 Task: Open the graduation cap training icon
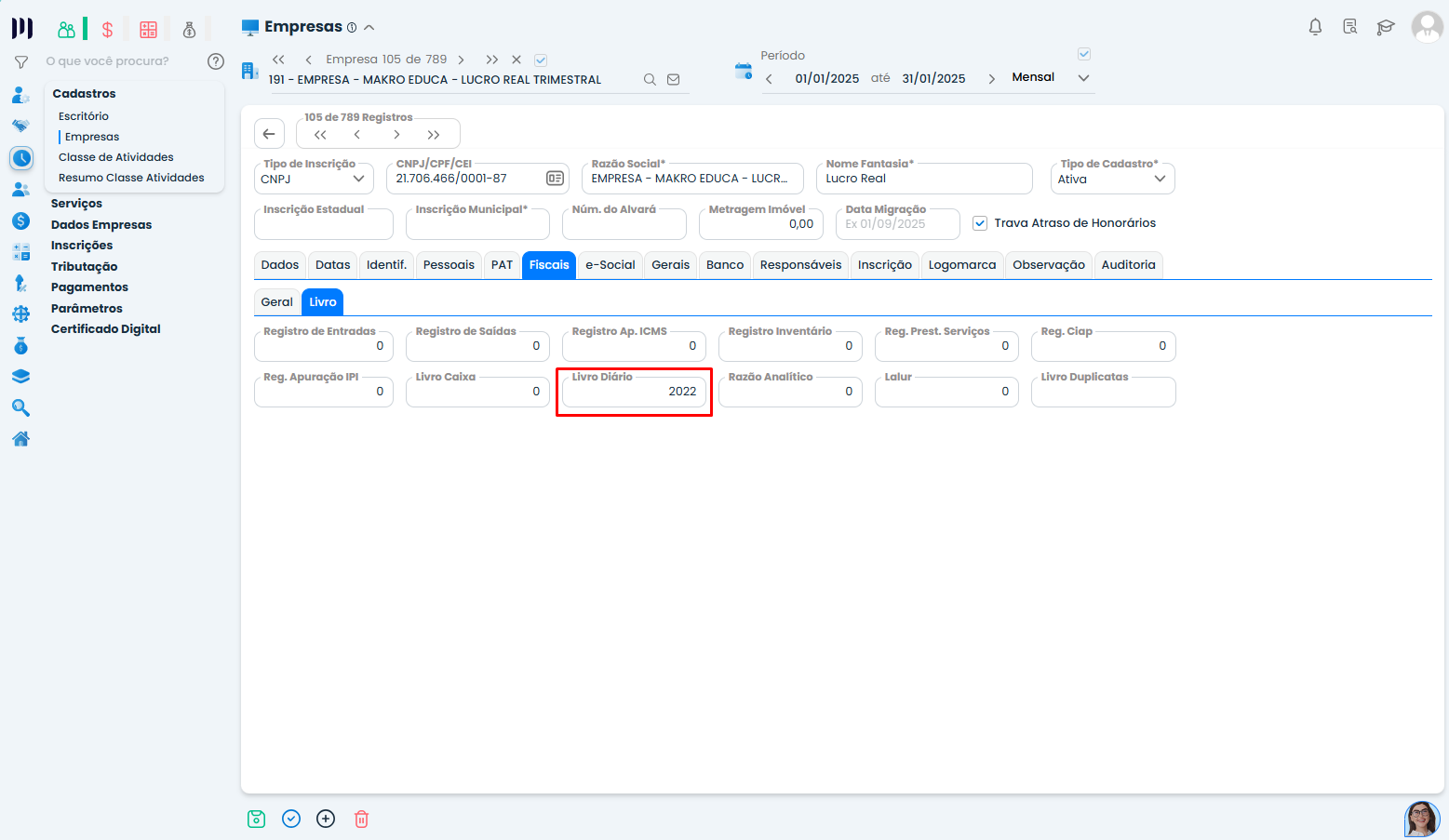tap(1386, 27)
